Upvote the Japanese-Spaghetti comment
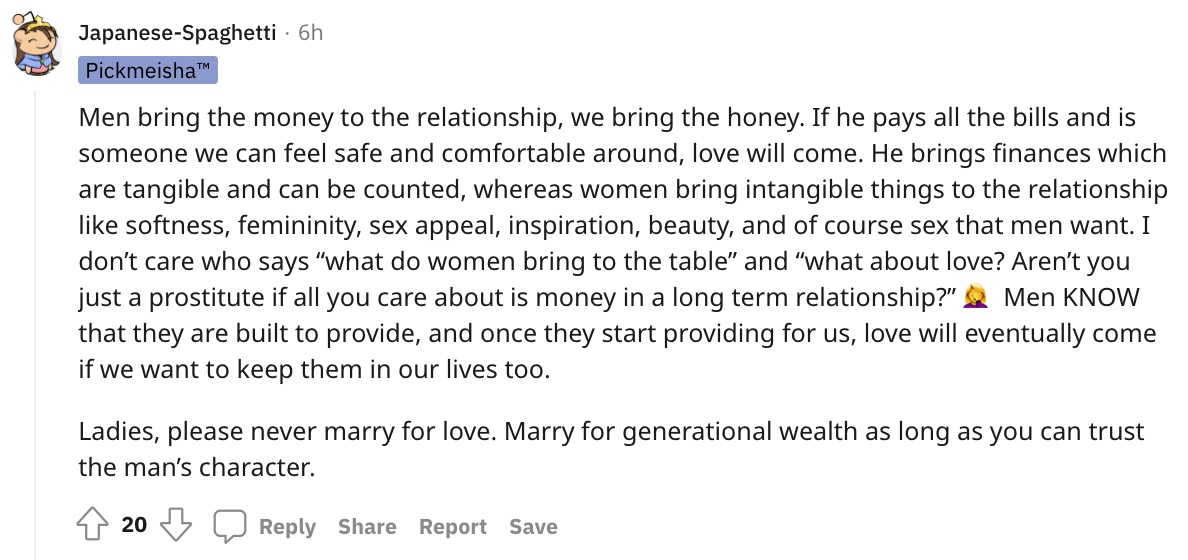The image size is (1188, 560). [92, 524]
